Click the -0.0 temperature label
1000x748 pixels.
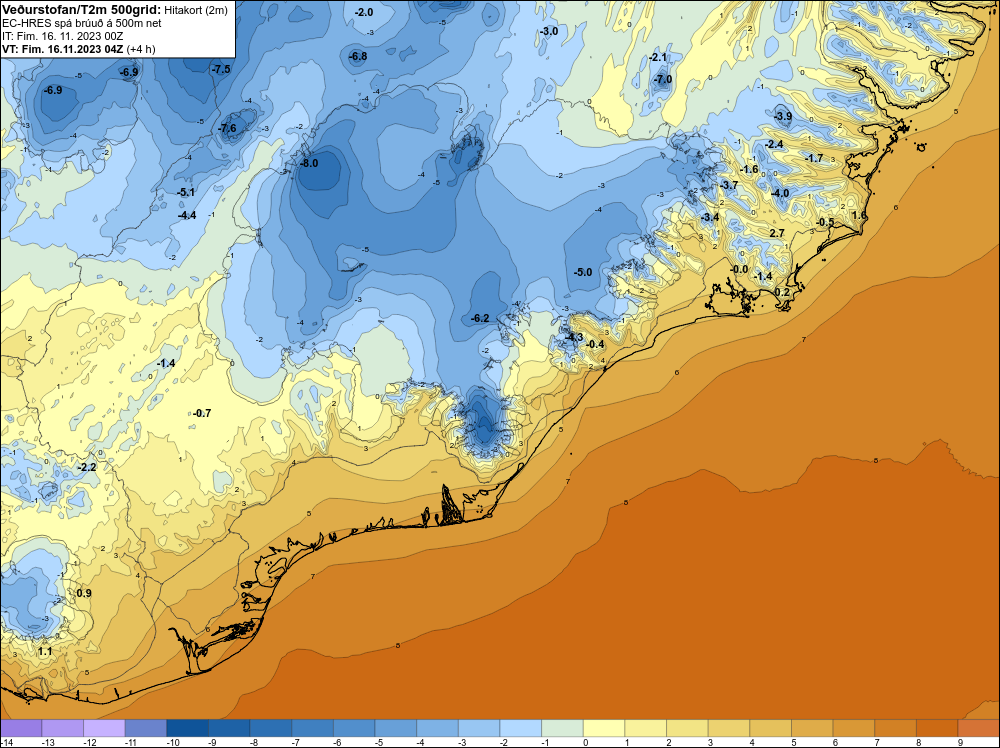coord(739,269)
